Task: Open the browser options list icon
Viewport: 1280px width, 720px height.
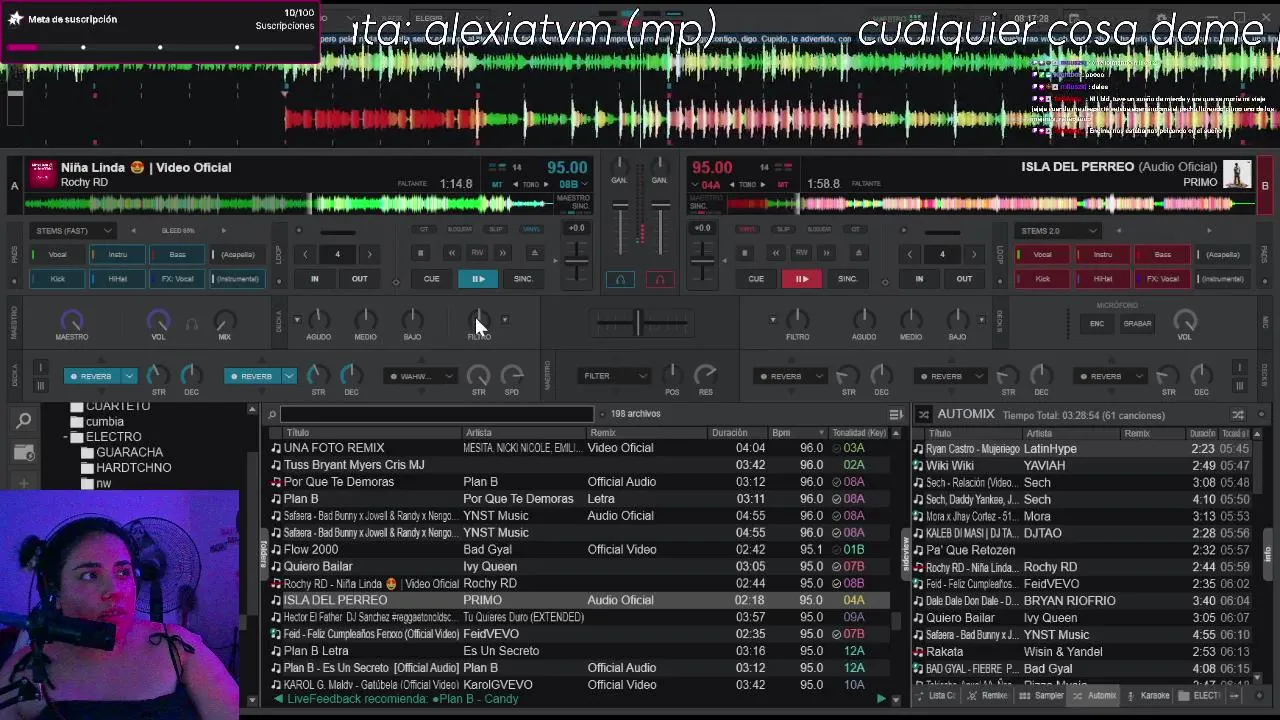Action: pyautogui.click(x=896, y=414)
